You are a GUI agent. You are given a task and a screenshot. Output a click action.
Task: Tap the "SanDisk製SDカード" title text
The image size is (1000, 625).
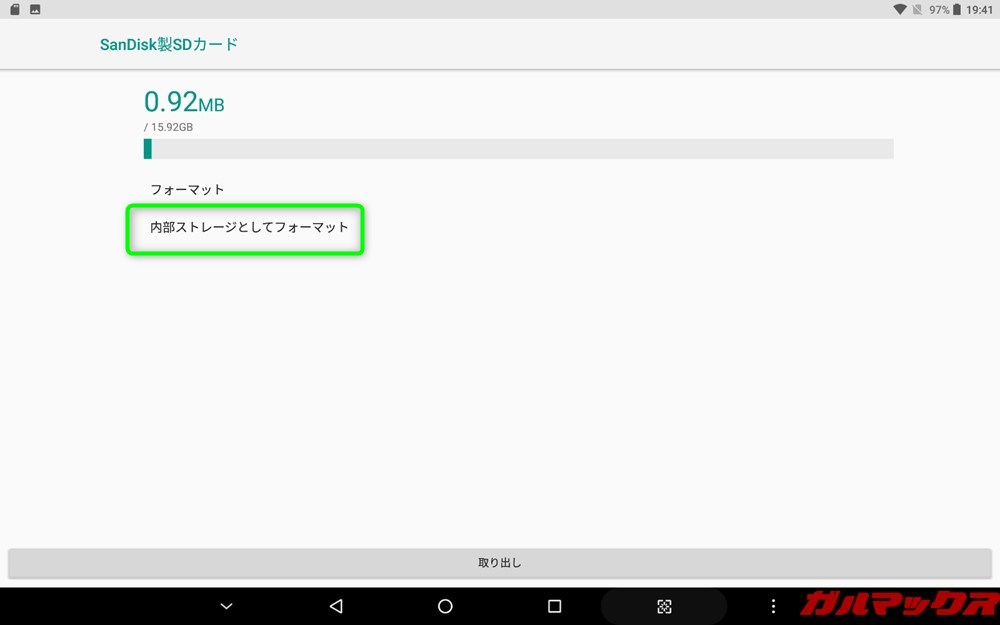[167, 44]
